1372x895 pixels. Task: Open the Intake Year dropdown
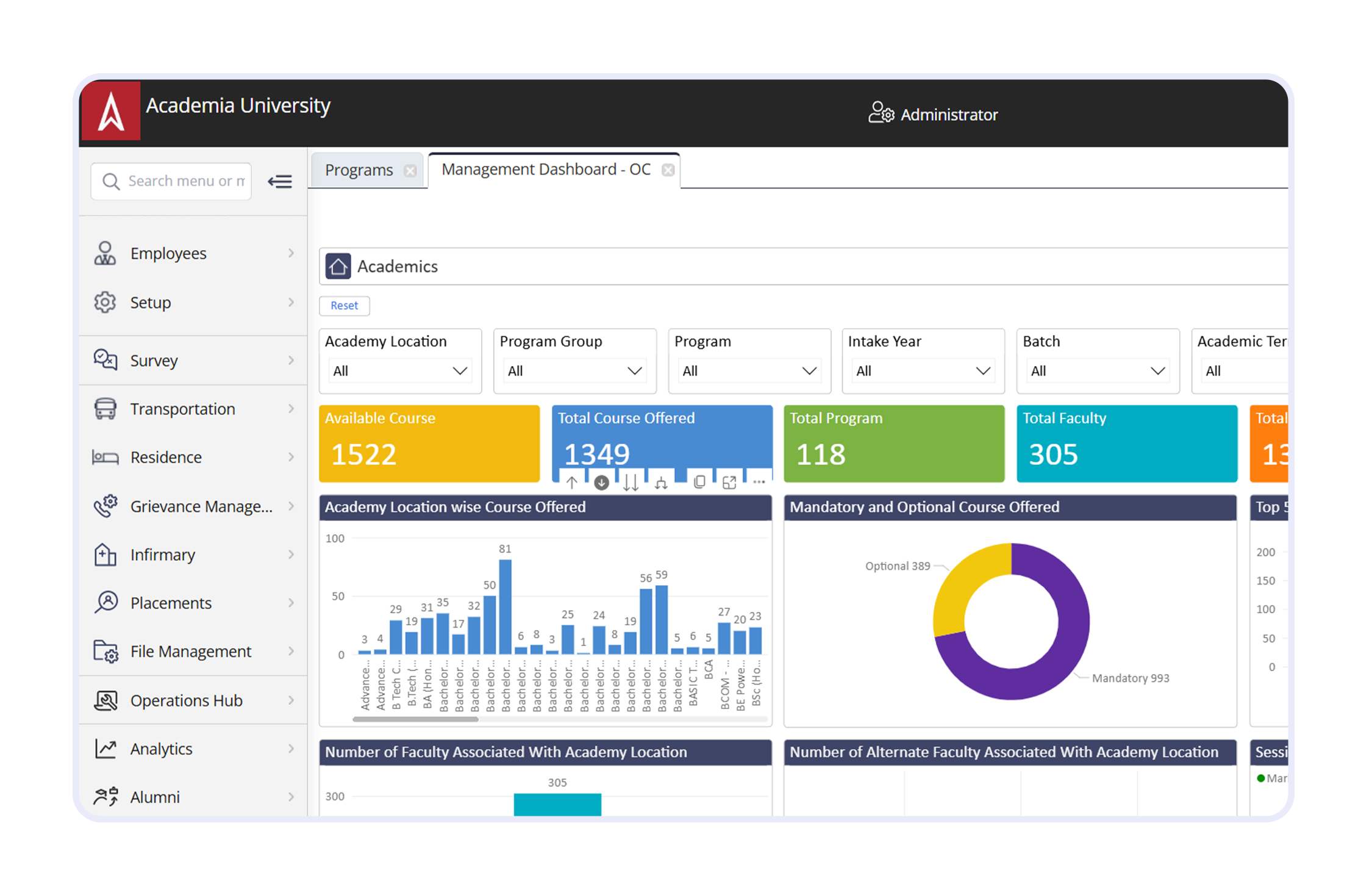923,371
